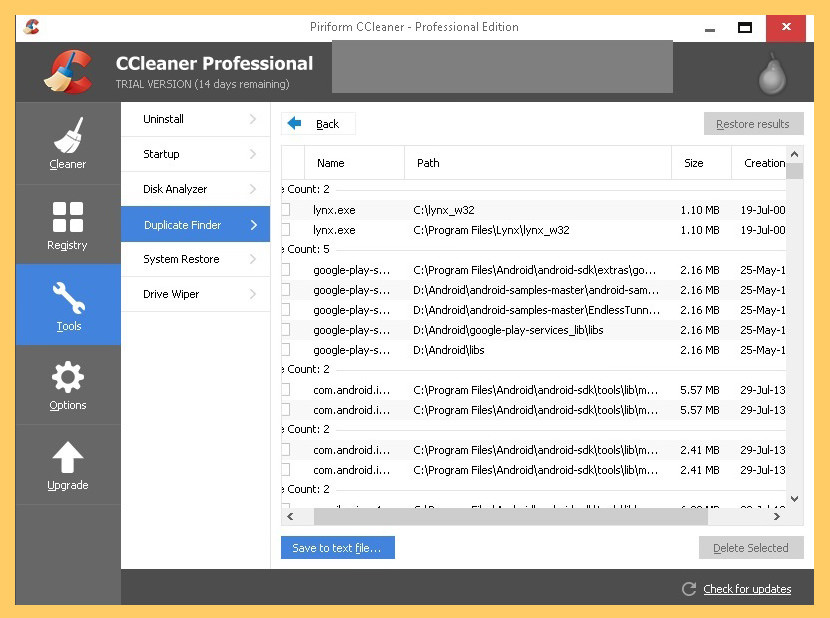Select the Tools wrench icon
This screenshot has height=618, width=830.
pyautogui.click(x=68, y=297)
